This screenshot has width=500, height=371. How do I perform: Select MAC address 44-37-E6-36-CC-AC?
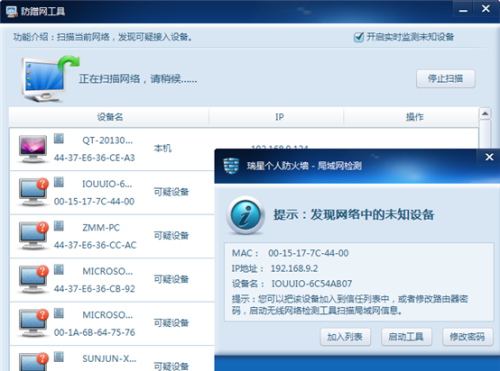pyautogui.click(x=95, y=245)
